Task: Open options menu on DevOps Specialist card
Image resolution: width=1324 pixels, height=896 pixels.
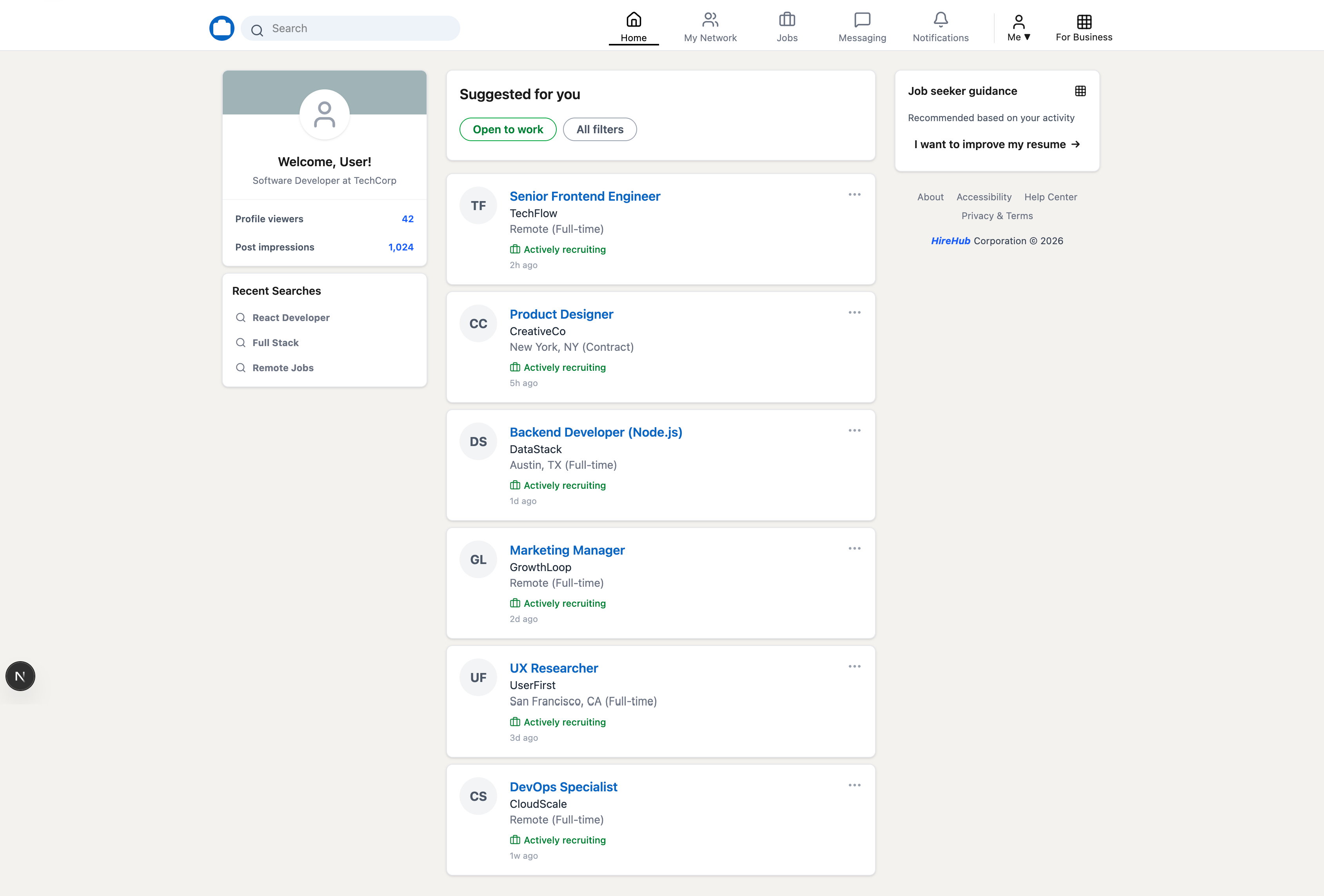Action: pyautogui.click(x=854, y=785)
